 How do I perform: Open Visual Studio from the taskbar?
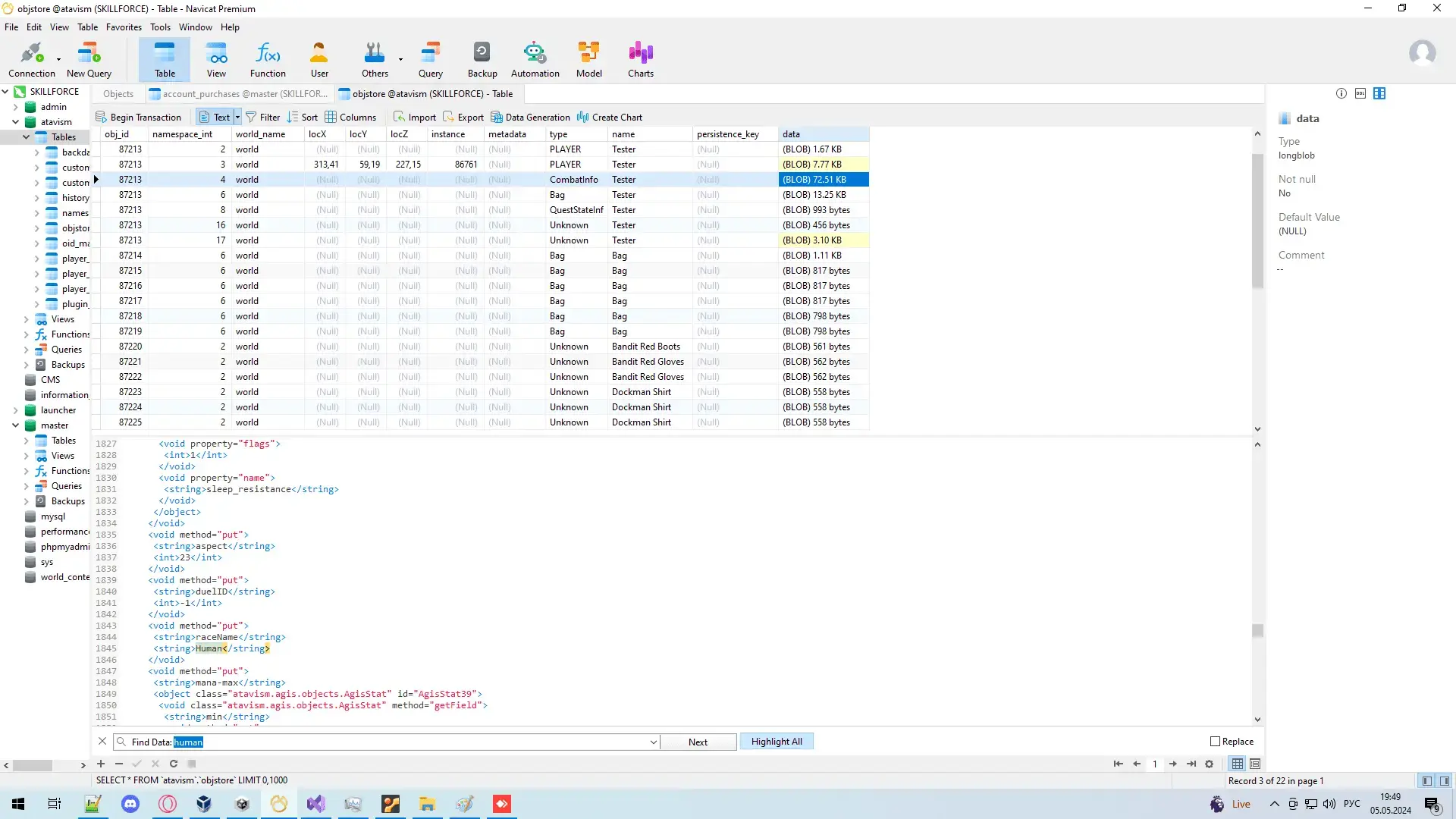[x=315, y=804]
